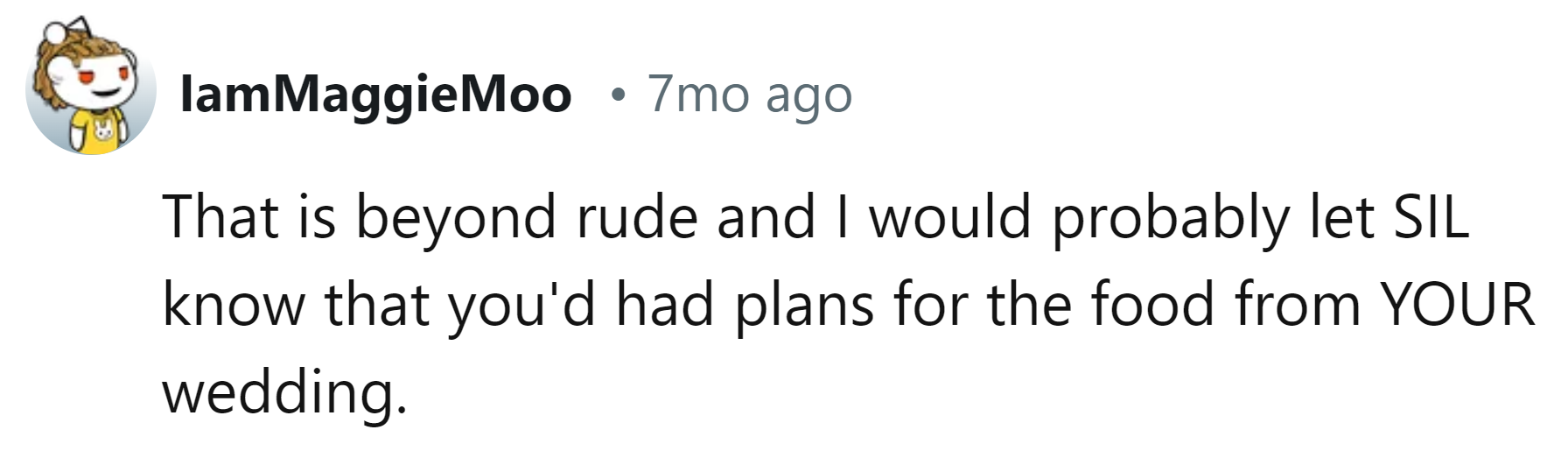
Task: Click the word "beyond" in the comment
Action: tap(455, 217)
